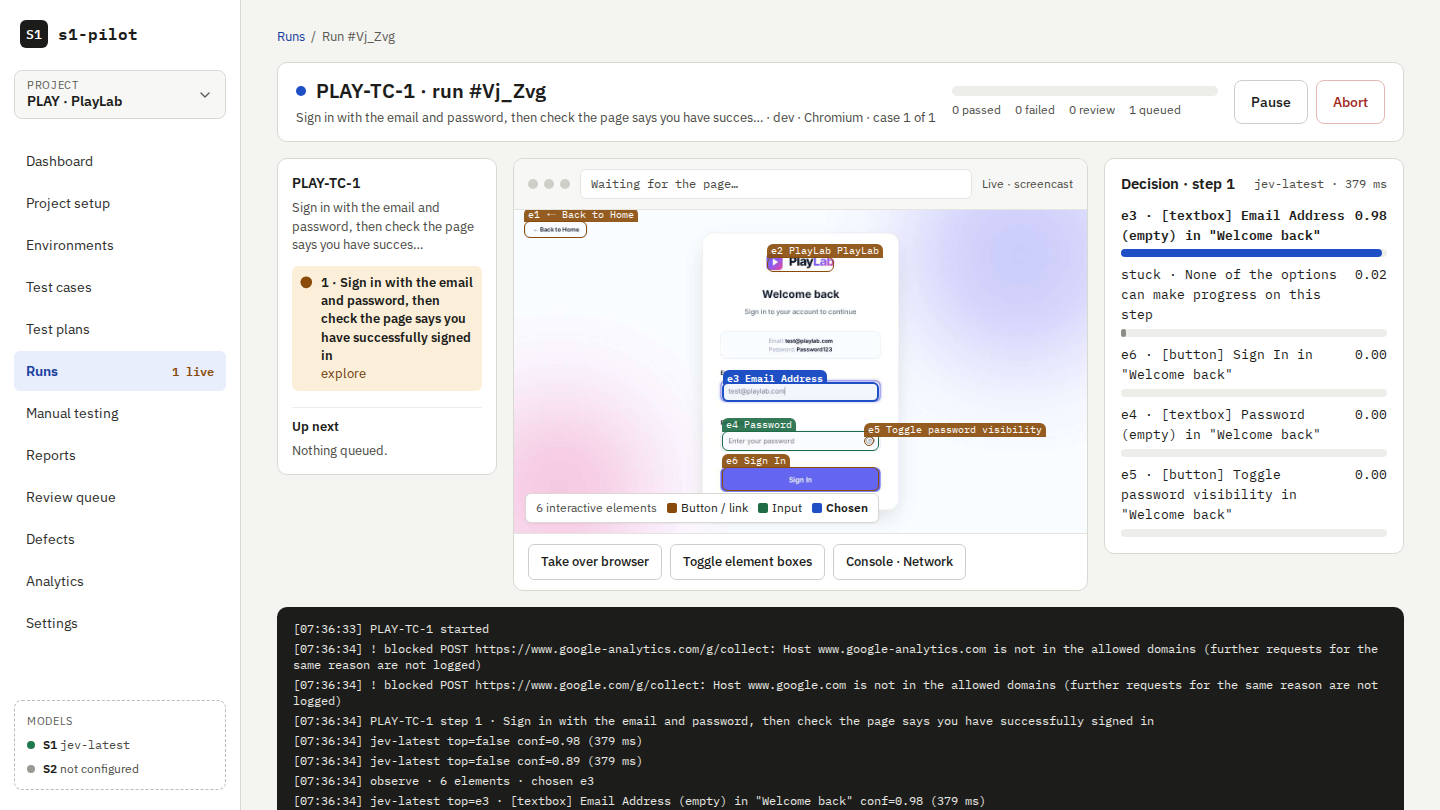
Task: Click the '1 queued' counter in the header
Action: point(1155,110)
